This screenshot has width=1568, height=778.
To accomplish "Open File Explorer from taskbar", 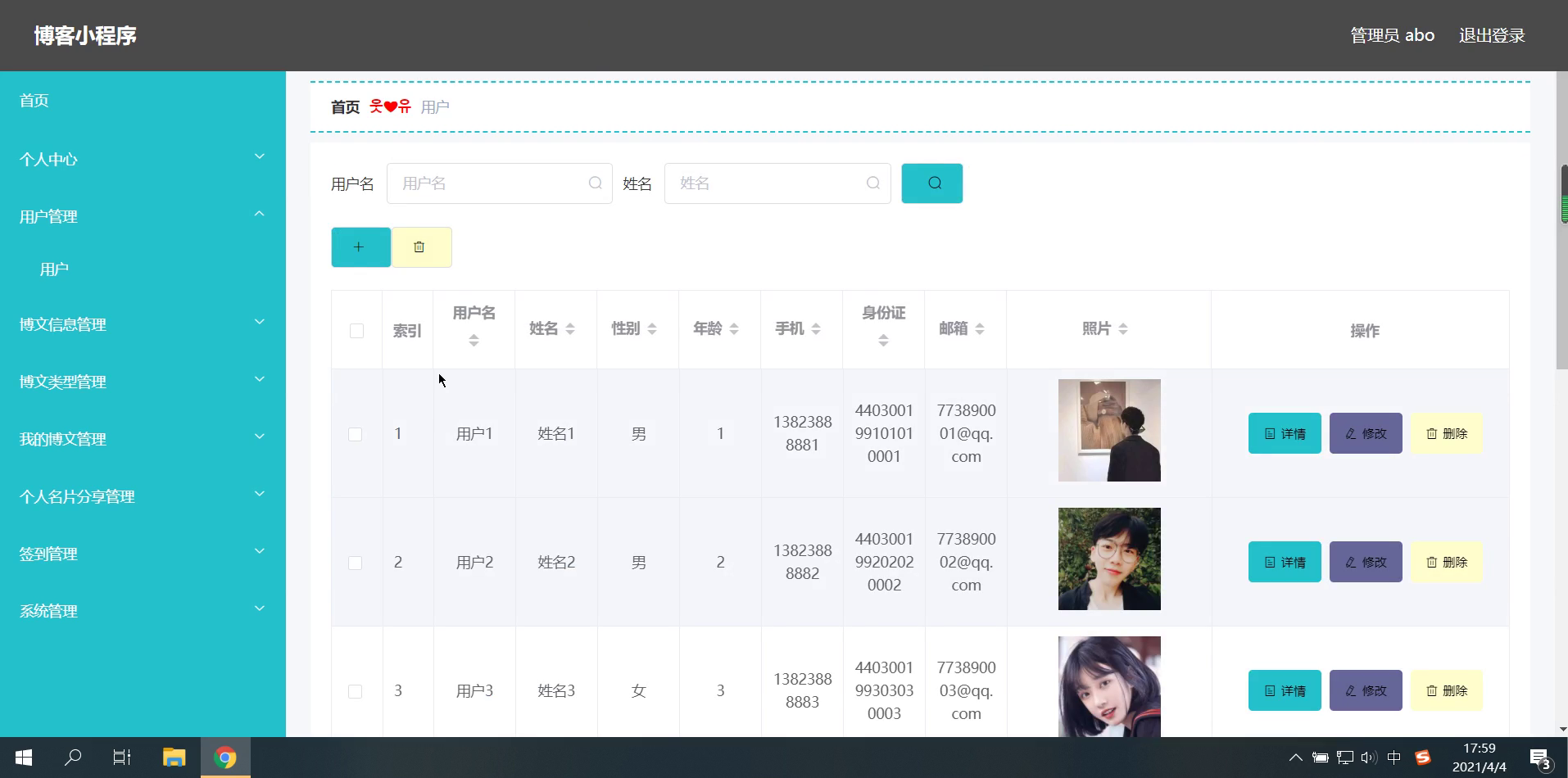I will click(x=174, y=758).
